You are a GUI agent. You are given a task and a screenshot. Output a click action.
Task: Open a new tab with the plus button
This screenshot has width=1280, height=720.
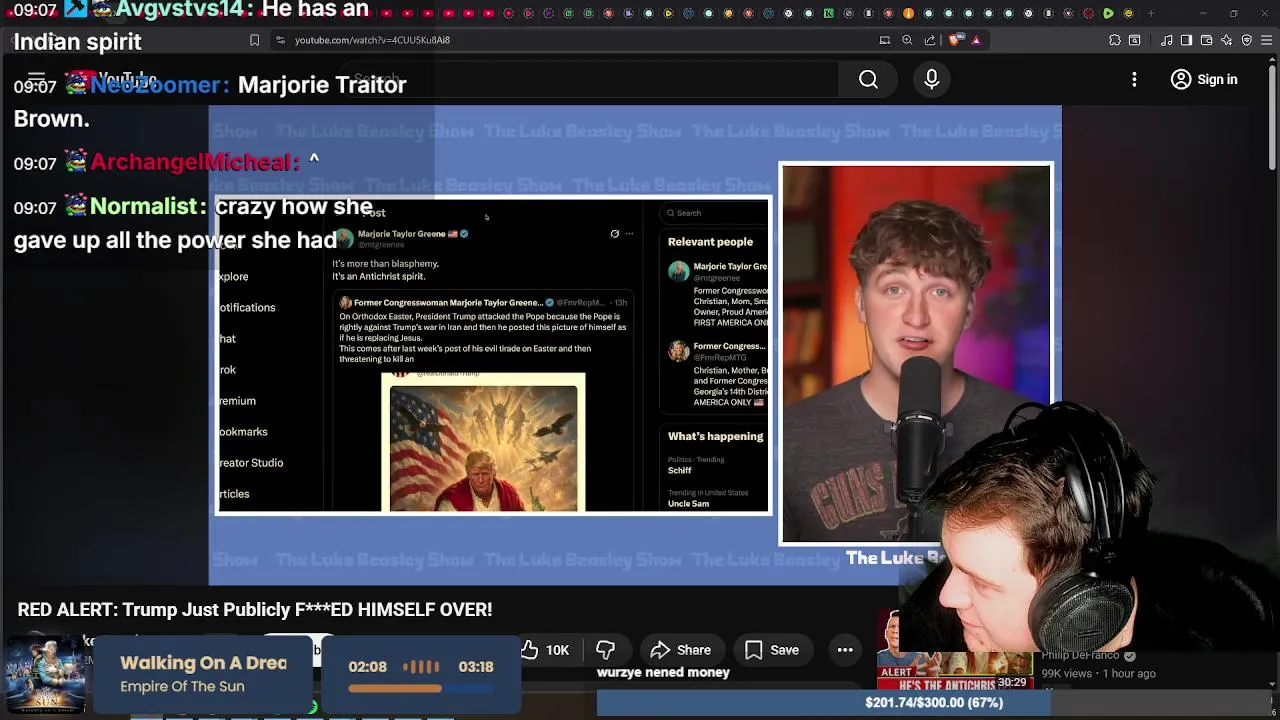[1151, 13]
